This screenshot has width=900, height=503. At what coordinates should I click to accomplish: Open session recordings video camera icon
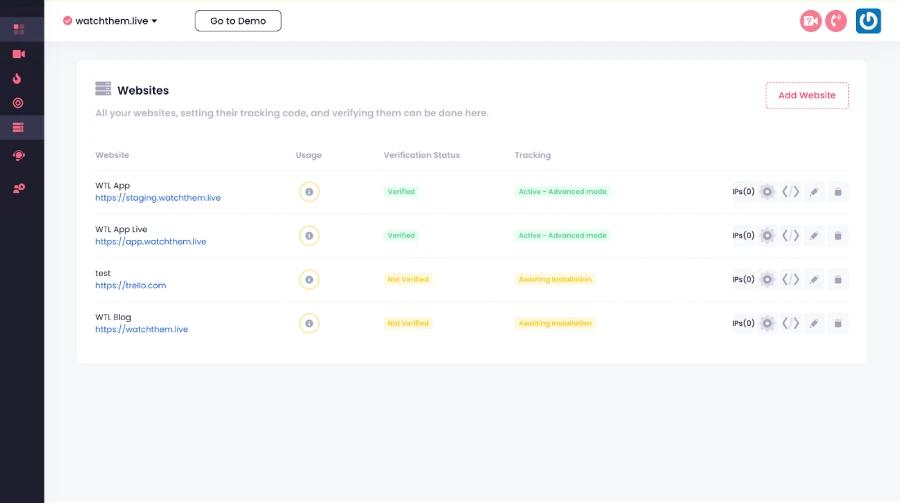point(18,54)
